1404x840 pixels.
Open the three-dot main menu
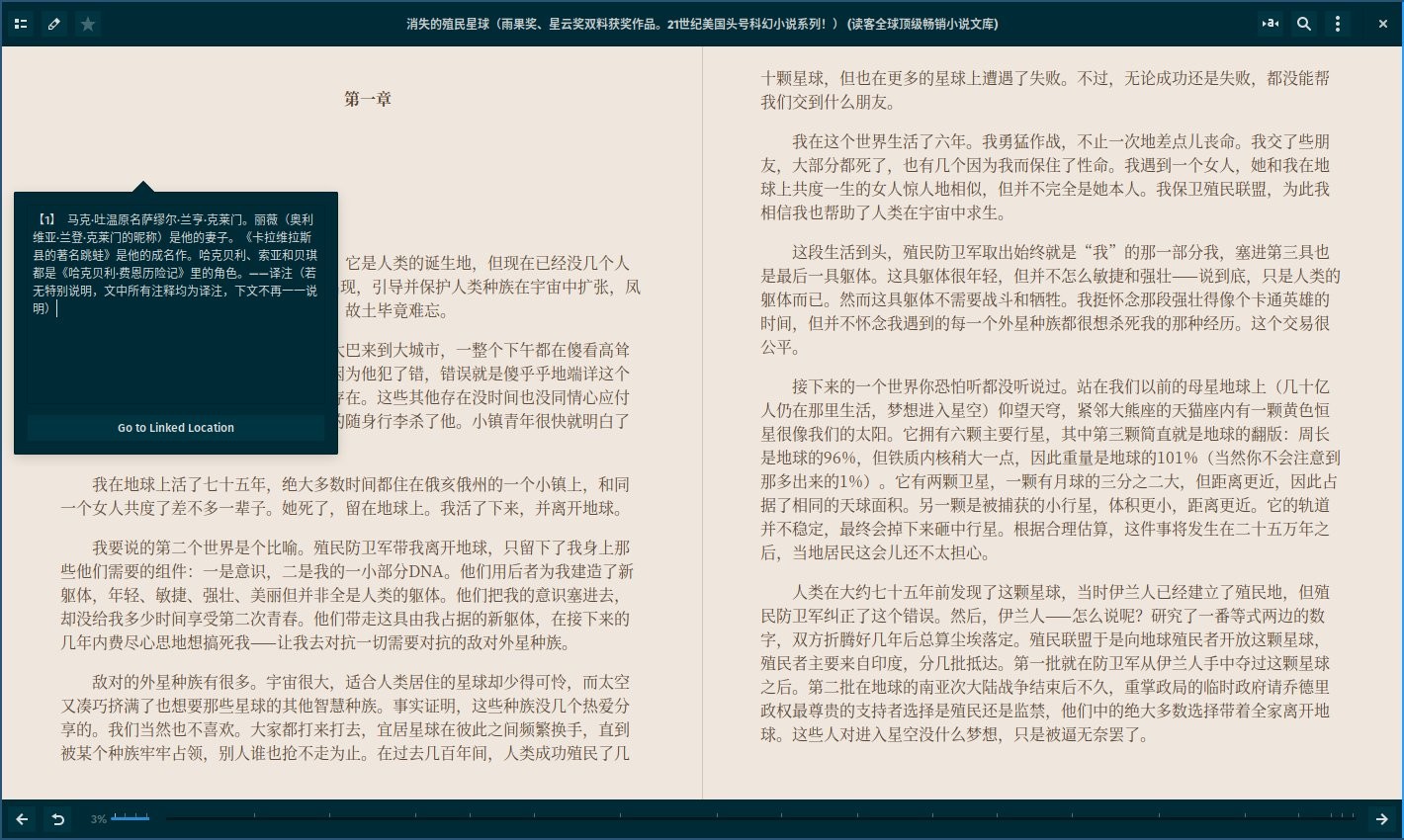[1338, 24]
